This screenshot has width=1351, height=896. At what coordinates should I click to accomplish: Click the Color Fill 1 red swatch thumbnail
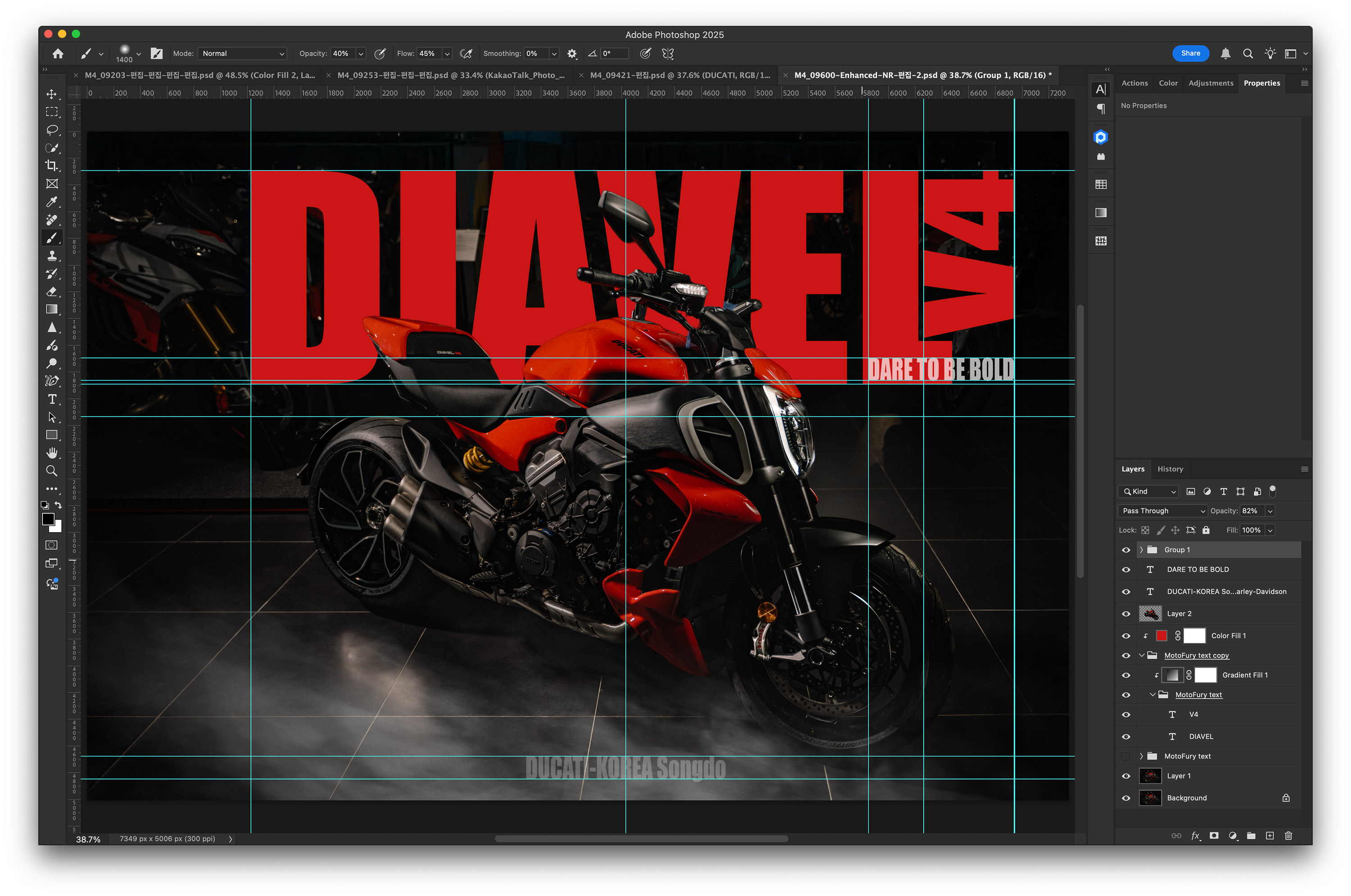pos(1162,636)
